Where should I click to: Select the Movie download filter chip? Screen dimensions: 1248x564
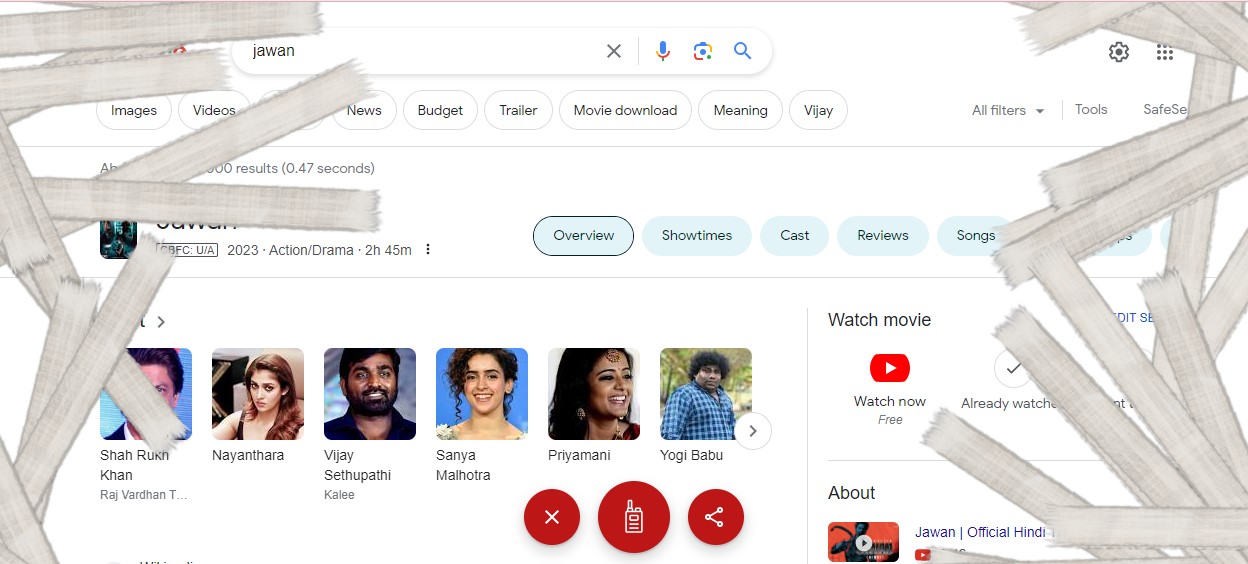tap(625, 111)
